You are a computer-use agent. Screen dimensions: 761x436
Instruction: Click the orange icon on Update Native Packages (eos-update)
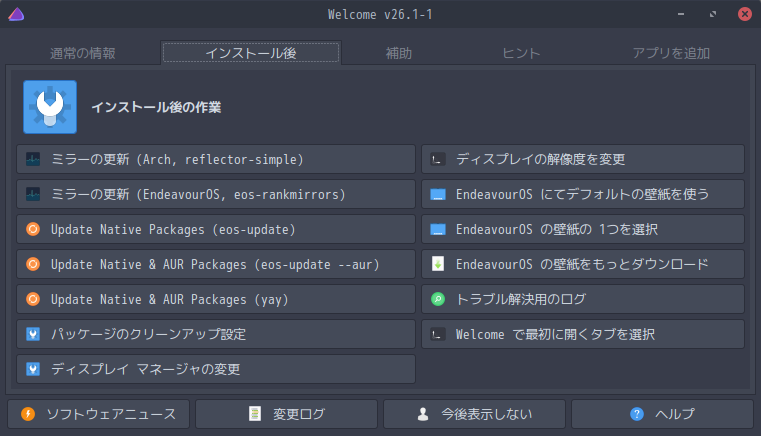pyautogui.click(x=33, y=229)
